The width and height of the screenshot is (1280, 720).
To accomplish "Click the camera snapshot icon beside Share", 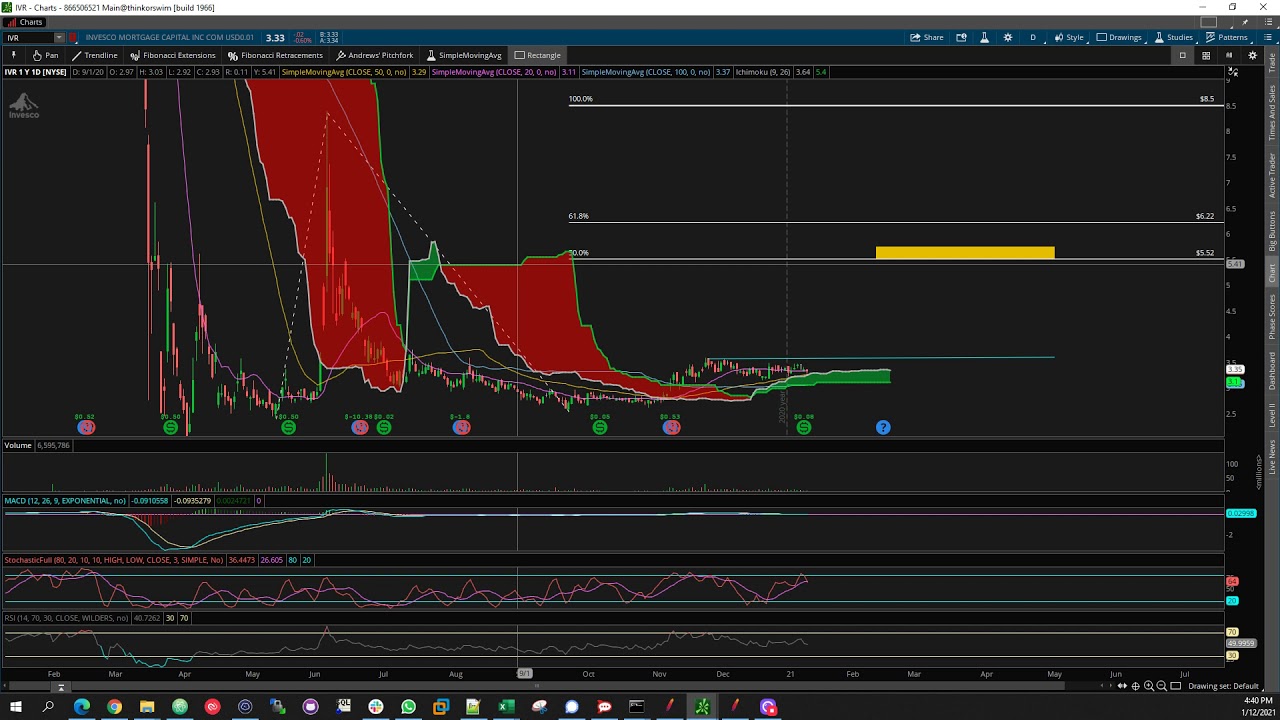I will [x=961, y=37].
